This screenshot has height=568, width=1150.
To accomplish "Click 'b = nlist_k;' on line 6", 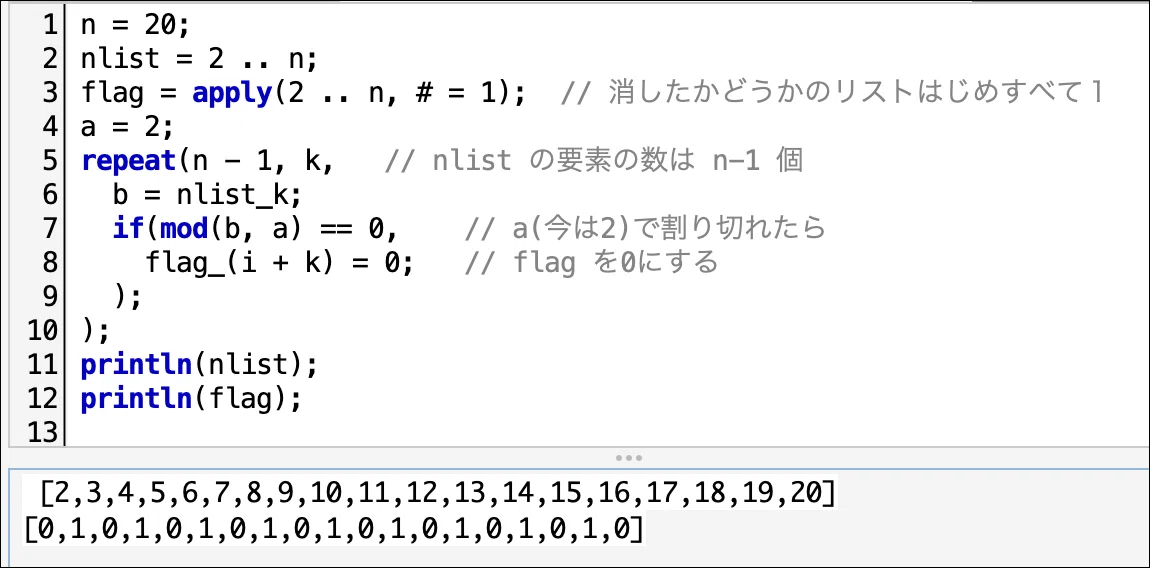I will tap(207, 195).
